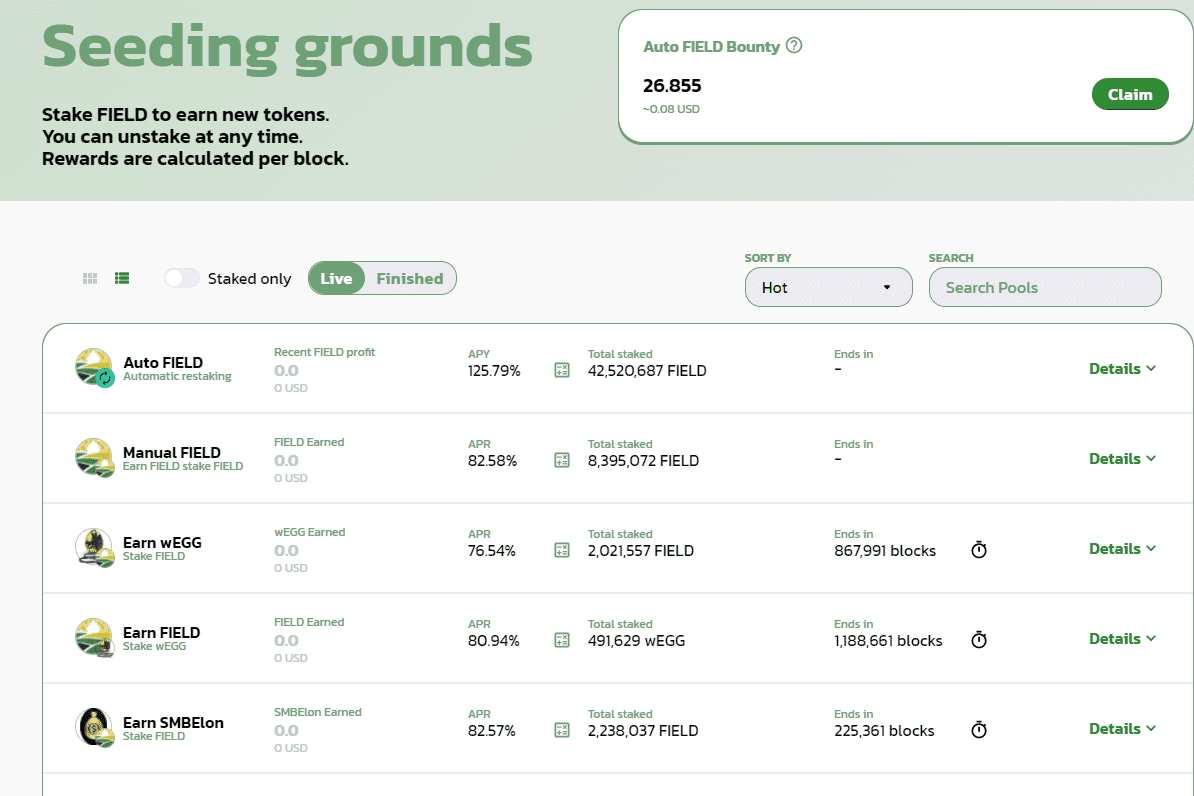Click the Search Pools input field
1194x796 pixels.
tap(1044, 287)
